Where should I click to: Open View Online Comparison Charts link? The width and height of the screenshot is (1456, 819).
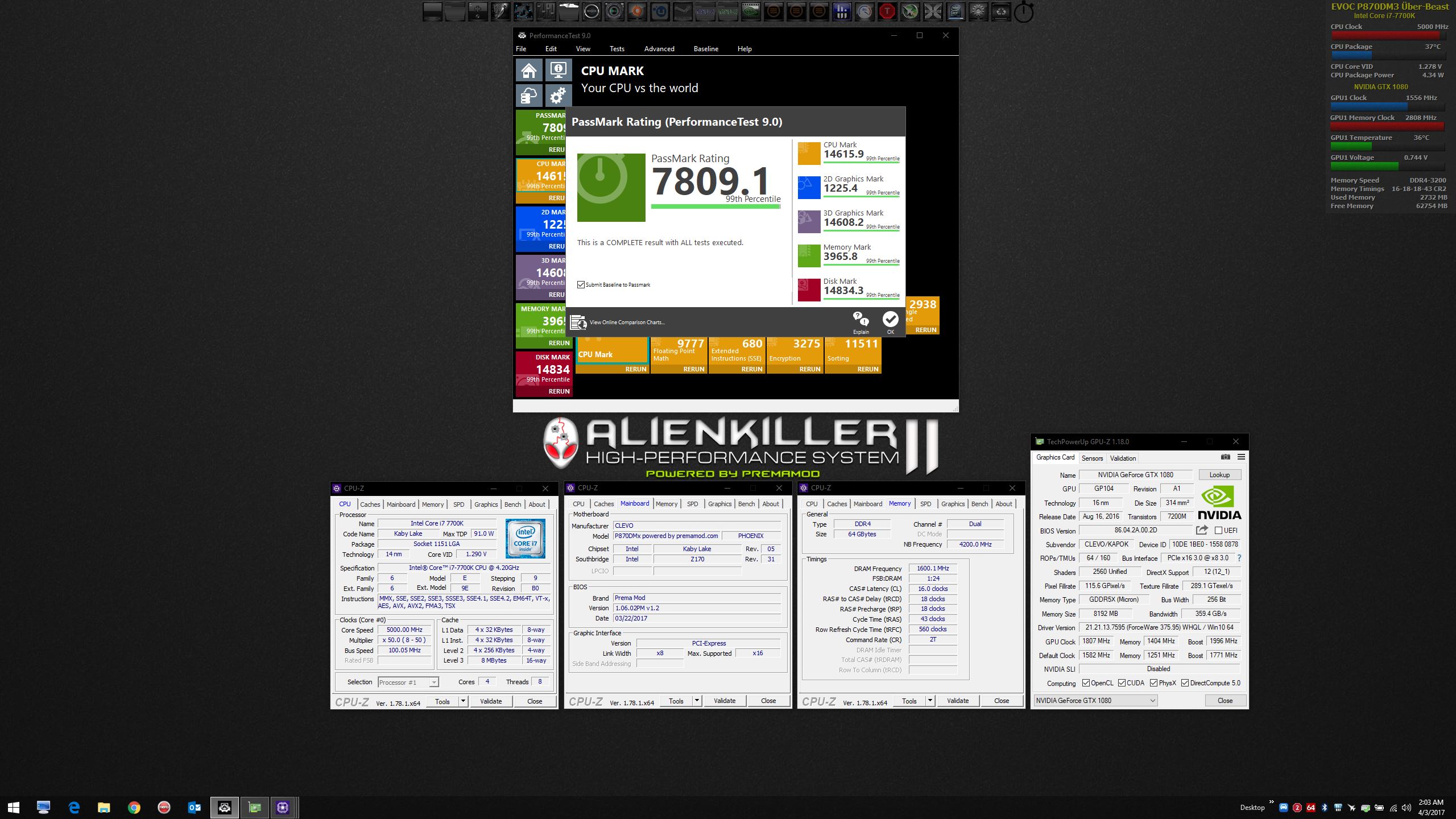[627, 322]
